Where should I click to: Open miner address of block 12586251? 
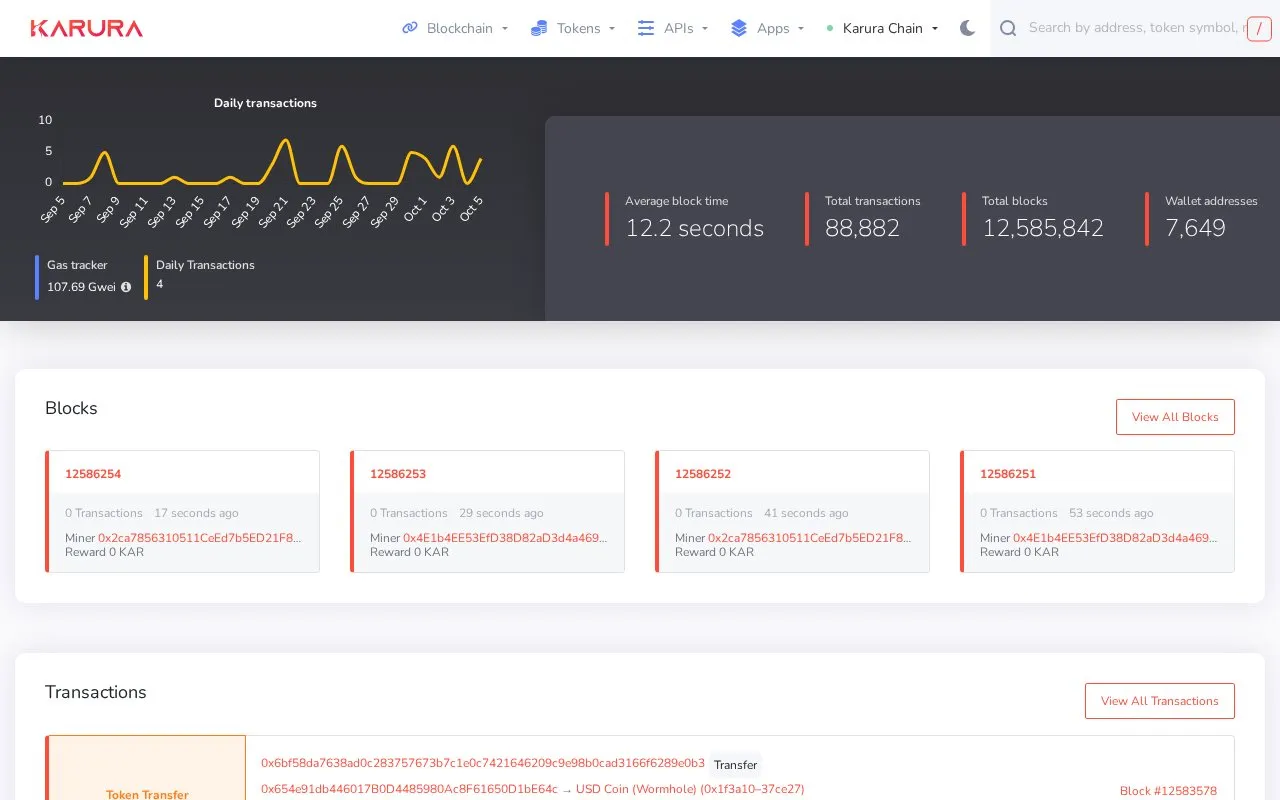coord(1115,538)
